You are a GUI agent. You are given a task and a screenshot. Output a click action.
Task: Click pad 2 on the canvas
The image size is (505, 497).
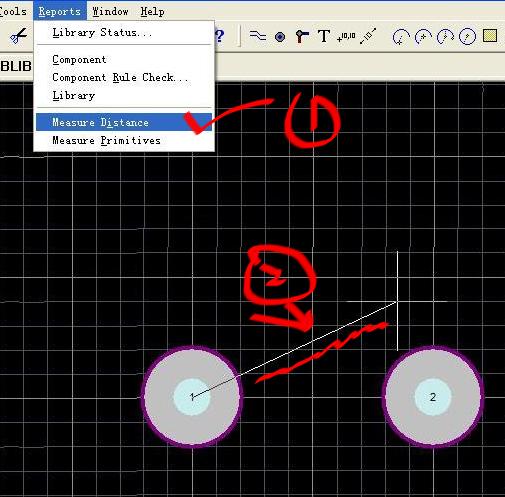click(433, 397)
